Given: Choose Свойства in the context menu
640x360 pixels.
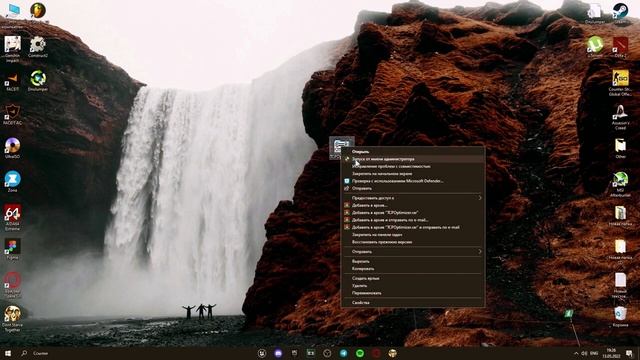Looking at the screenshot, I should click(413, 303).
